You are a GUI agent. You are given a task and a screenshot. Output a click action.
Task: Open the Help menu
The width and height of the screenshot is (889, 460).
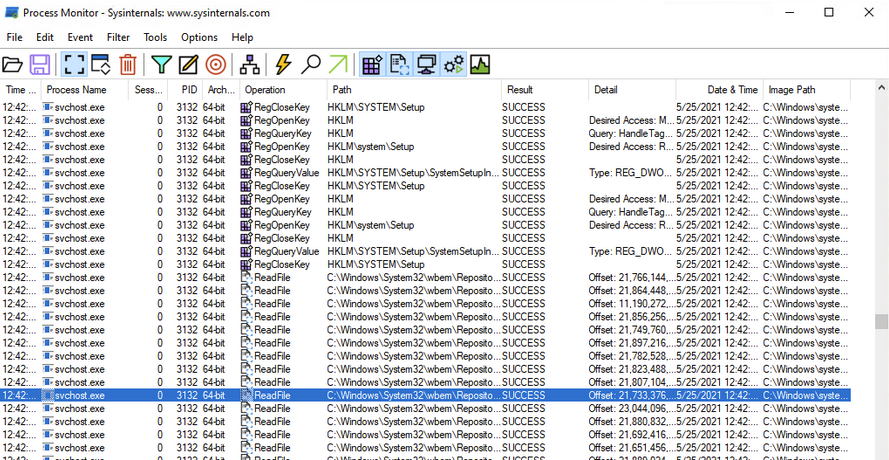tap(242, 37)
